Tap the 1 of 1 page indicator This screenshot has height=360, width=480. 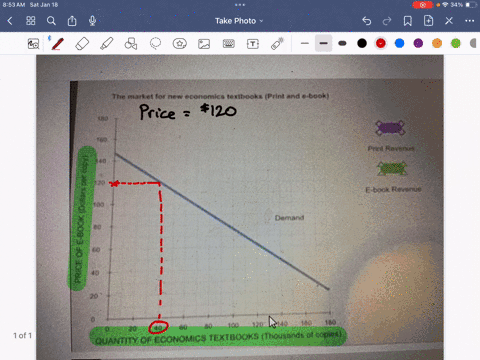point(22,336)
